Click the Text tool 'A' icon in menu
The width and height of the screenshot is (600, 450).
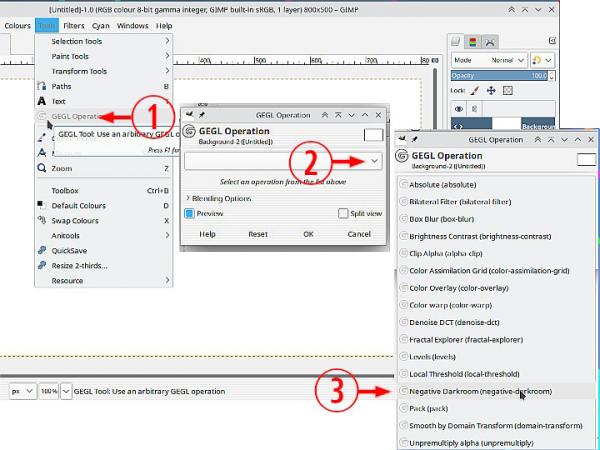pyautogui.click(x=42, y=101)
